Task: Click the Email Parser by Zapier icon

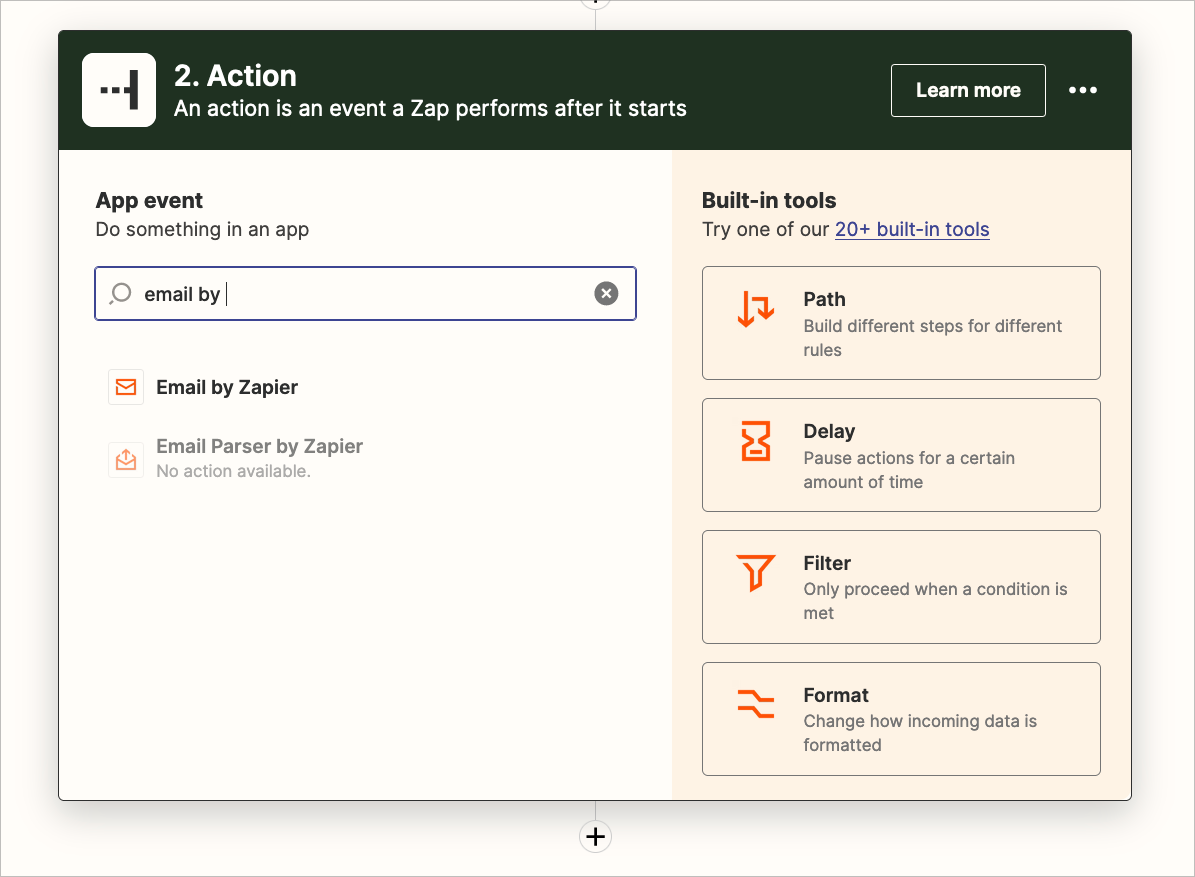Action: click(x=125, y=459)
